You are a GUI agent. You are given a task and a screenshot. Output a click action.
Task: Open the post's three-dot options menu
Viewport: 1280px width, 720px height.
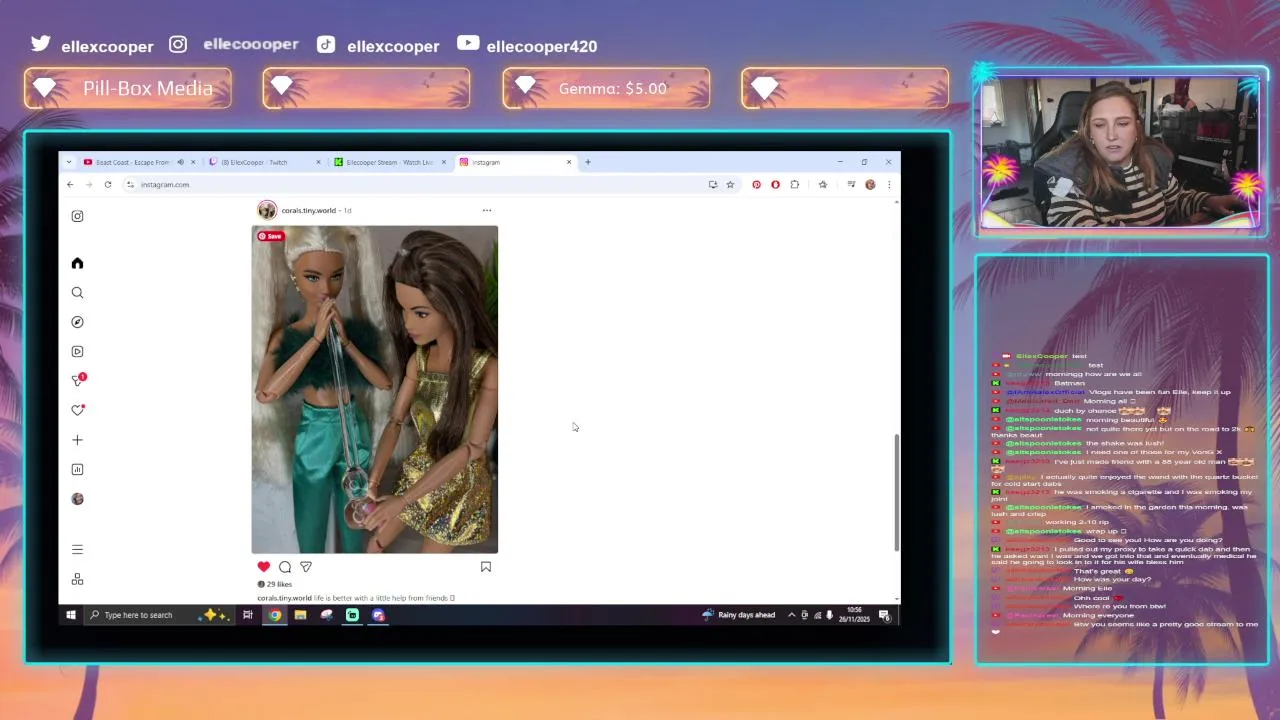(x=487, y=210)
